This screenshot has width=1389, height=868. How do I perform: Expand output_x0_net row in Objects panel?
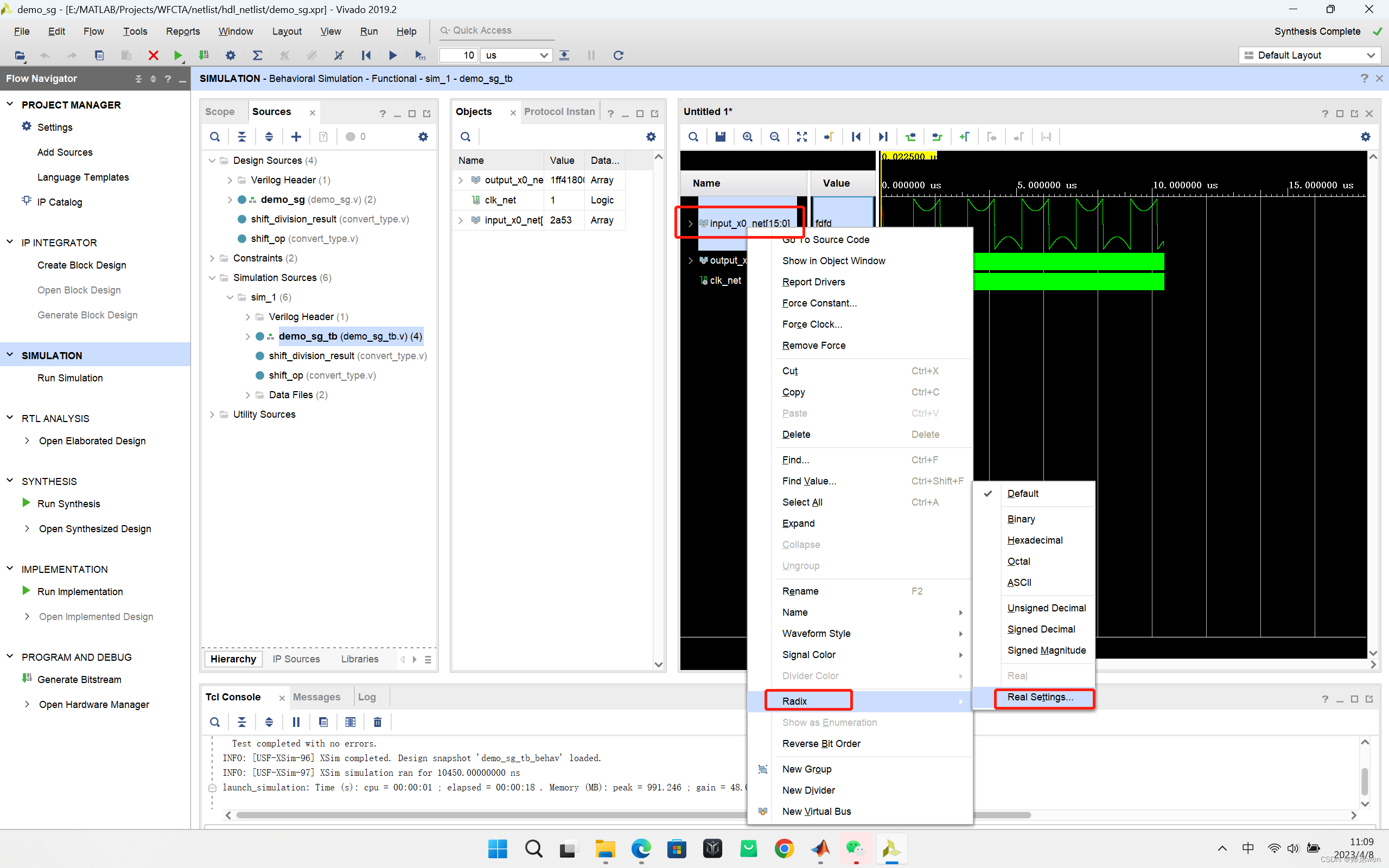(x=460, y=180)
